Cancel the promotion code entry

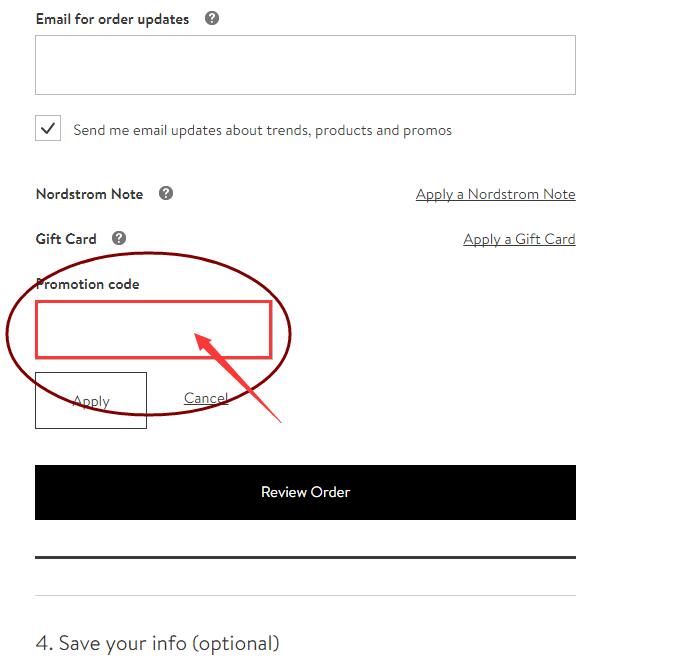click(x=206, y=397)
